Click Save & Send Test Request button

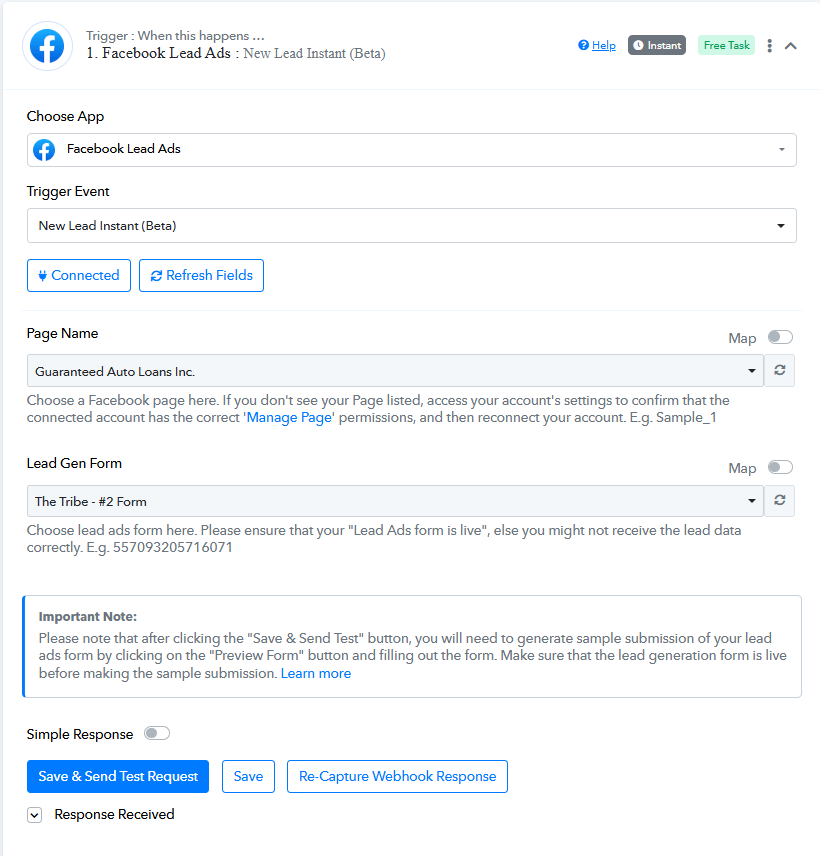tap(118, 776)
